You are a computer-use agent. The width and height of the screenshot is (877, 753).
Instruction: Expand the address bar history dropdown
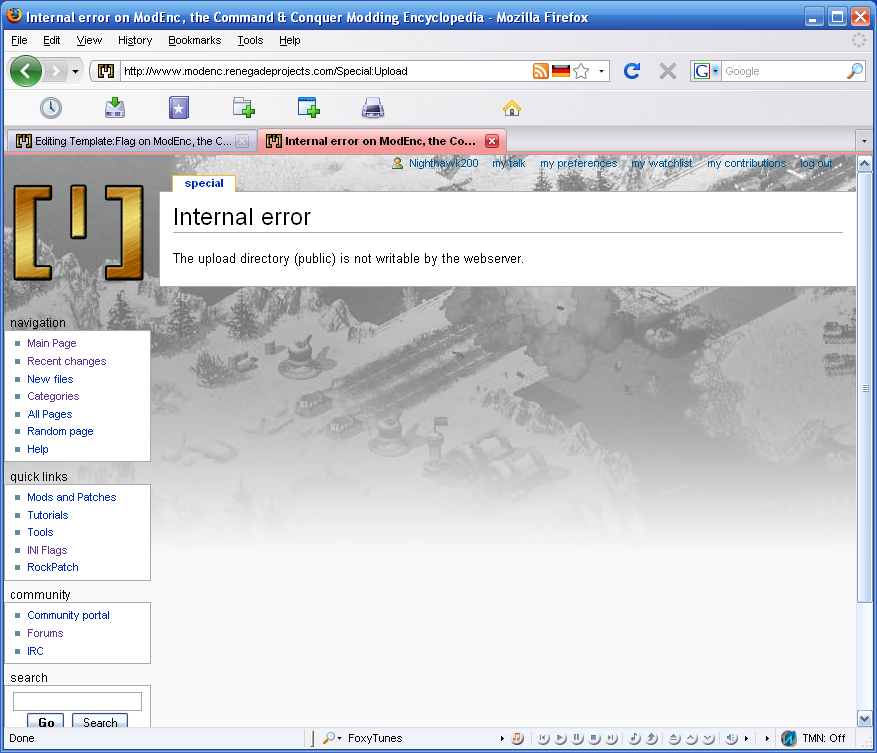pyautogui.click(x=602, y=71)
